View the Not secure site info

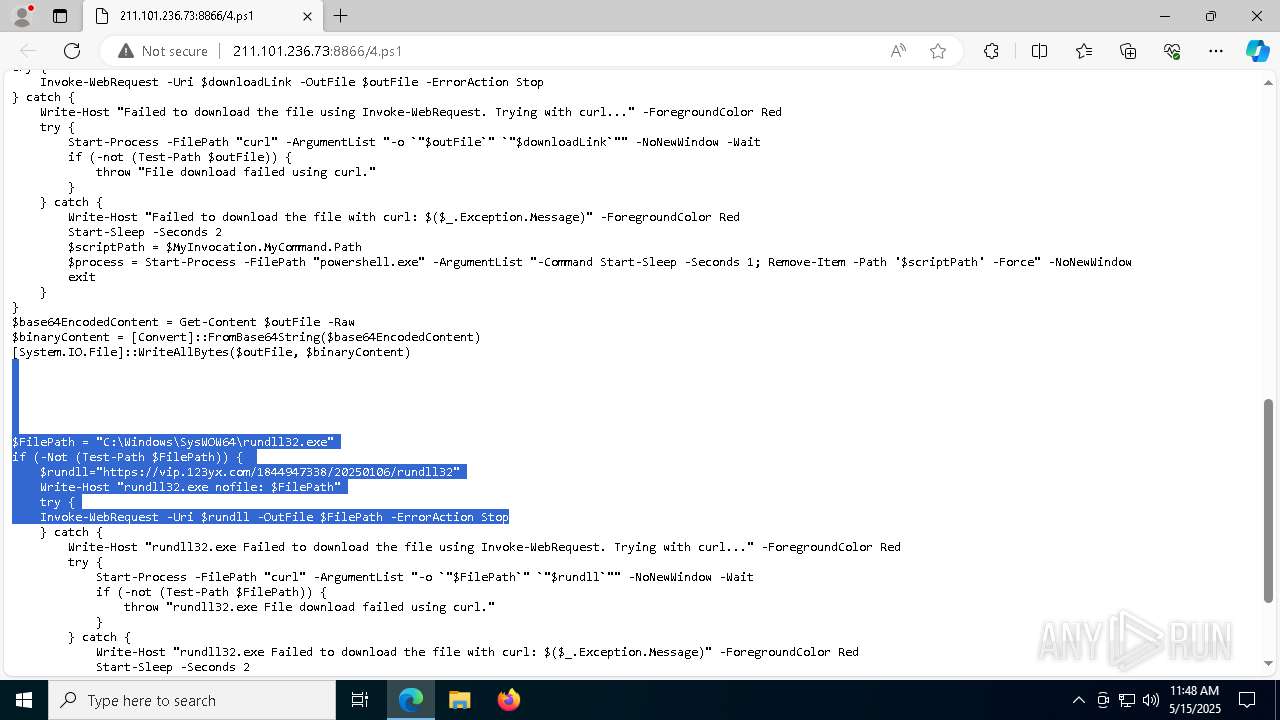pos(163,51)
